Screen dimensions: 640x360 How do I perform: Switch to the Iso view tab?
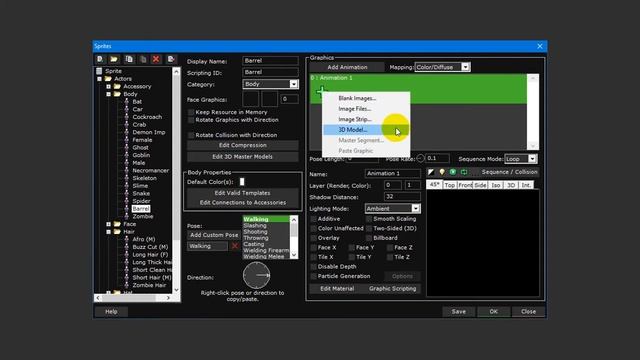point(496,185)
